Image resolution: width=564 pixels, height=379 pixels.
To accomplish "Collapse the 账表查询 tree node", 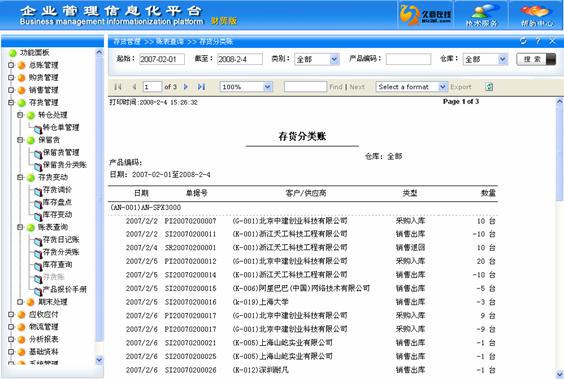I will pos(20,227).
